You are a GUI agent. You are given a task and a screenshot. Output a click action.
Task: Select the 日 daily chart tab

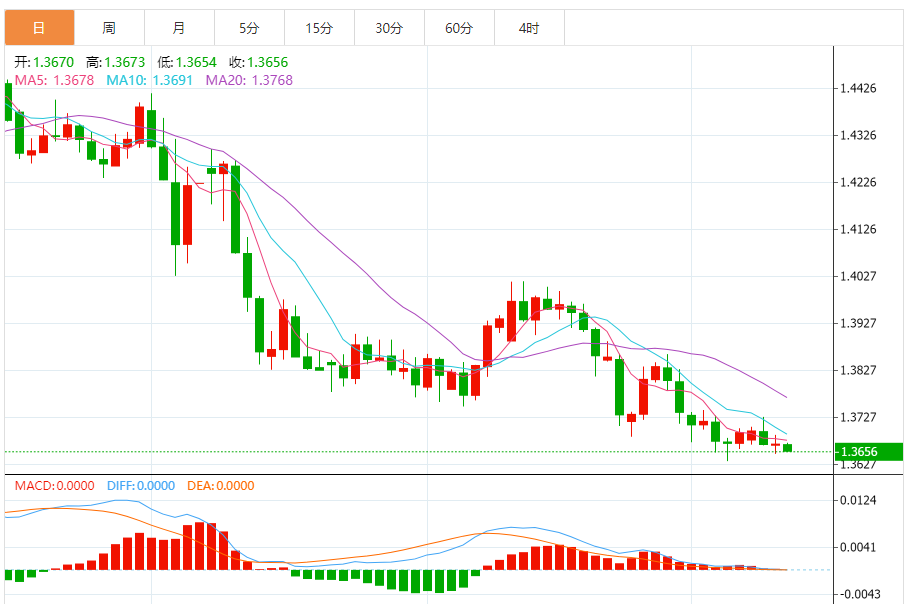tap(39, 28)
